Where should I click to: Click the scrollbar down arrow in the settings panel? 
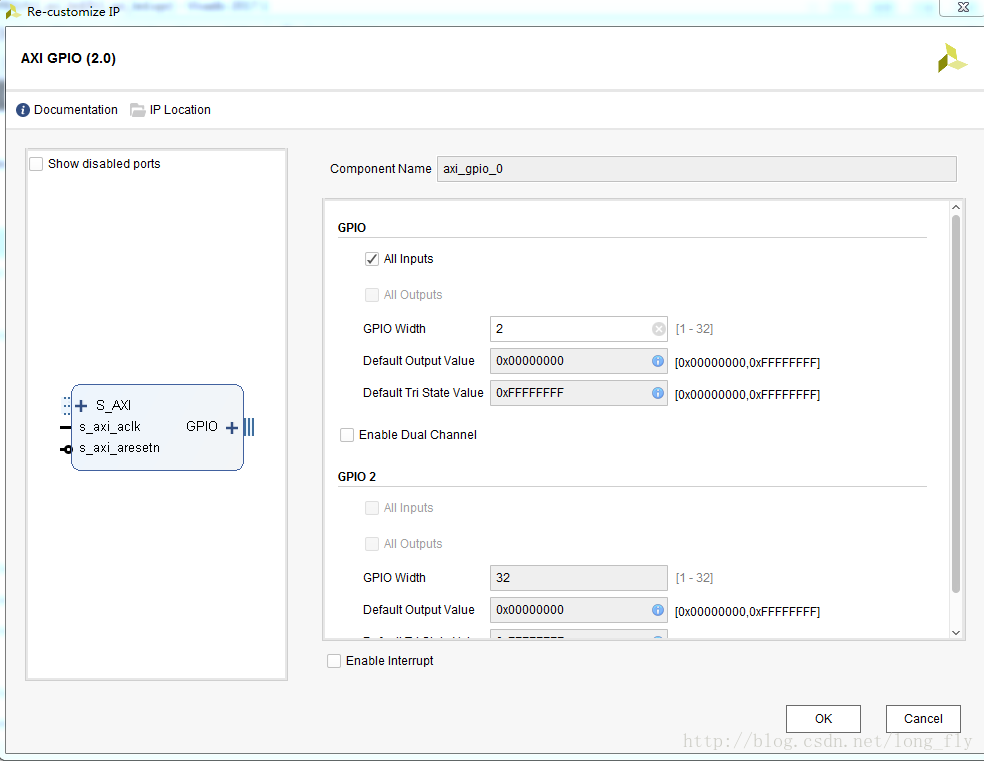(x=956, y=633)
